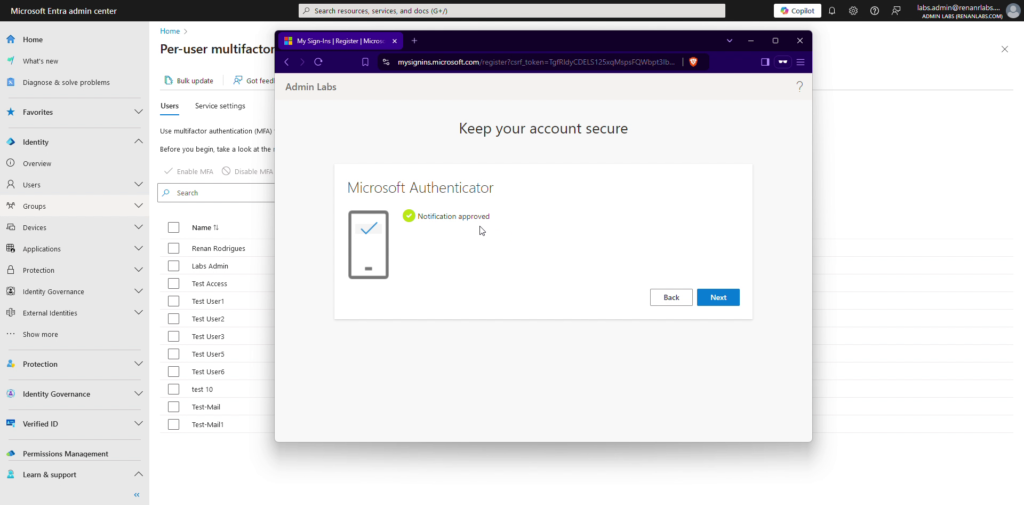Check the box for test 10
The width and height of the screenshot is (1024, 505).
pos(173,389)
